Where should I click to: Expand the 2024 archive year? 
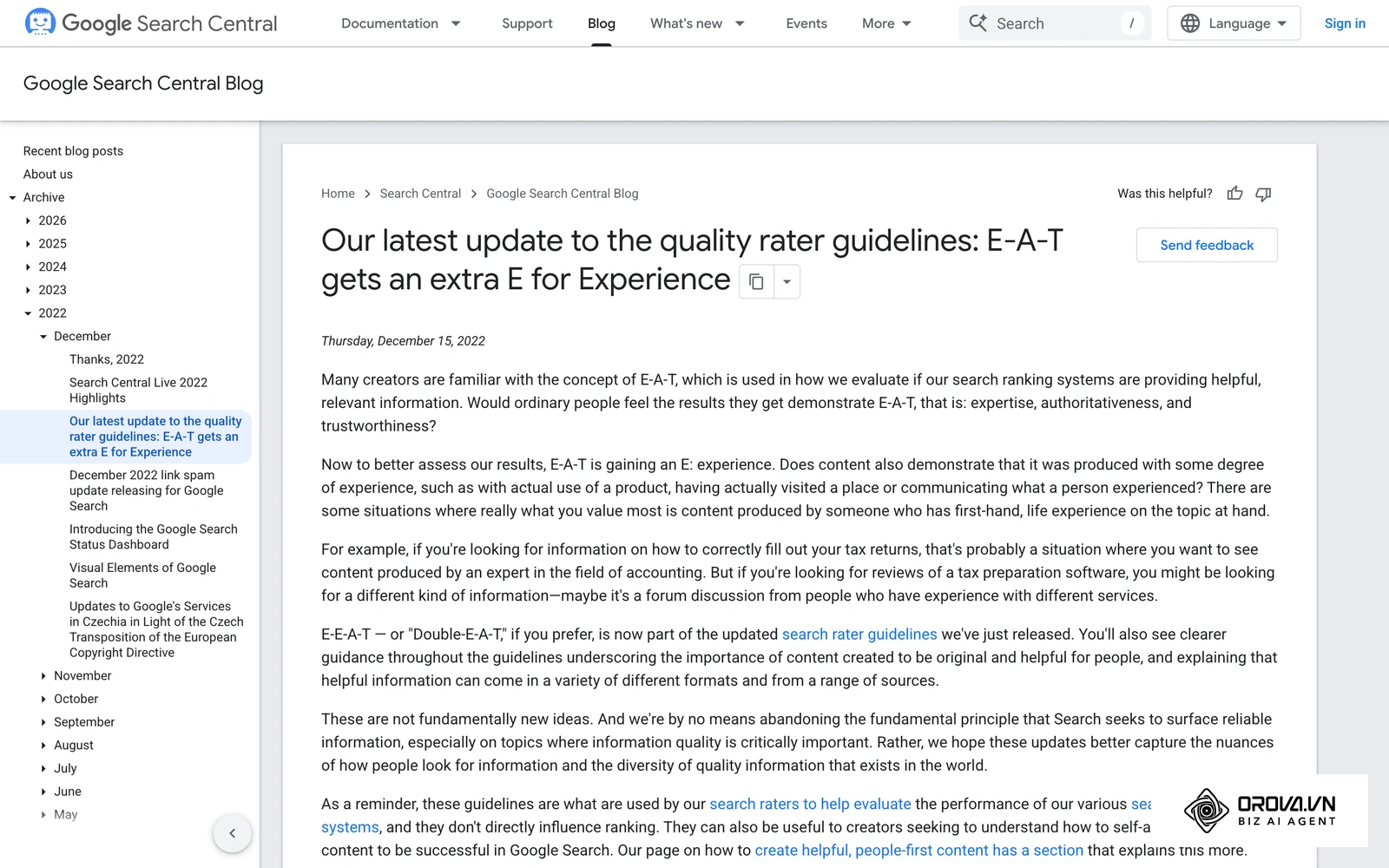click(29, 267)
